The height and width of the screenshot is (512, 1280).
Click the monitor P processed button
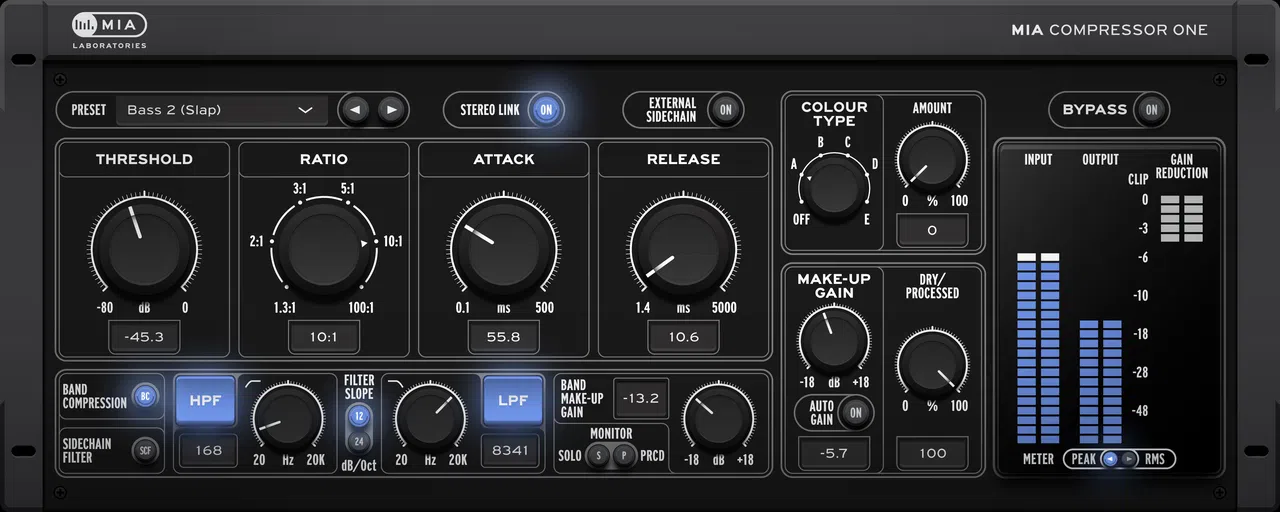[x=624, y=455]
